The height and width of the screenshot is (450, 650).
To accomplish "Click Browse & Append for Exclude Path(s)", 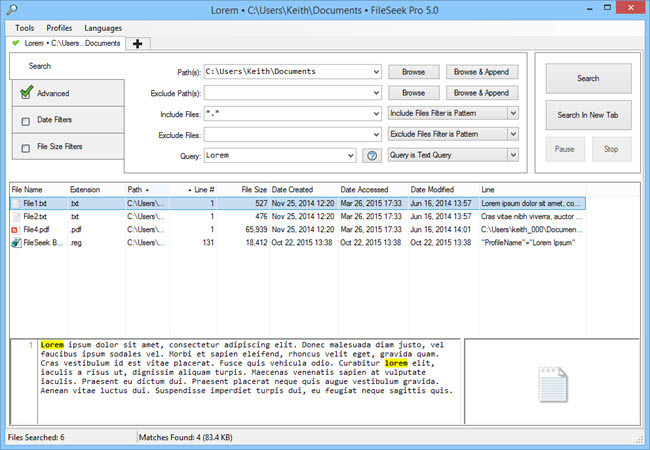I will coord(479,93).
